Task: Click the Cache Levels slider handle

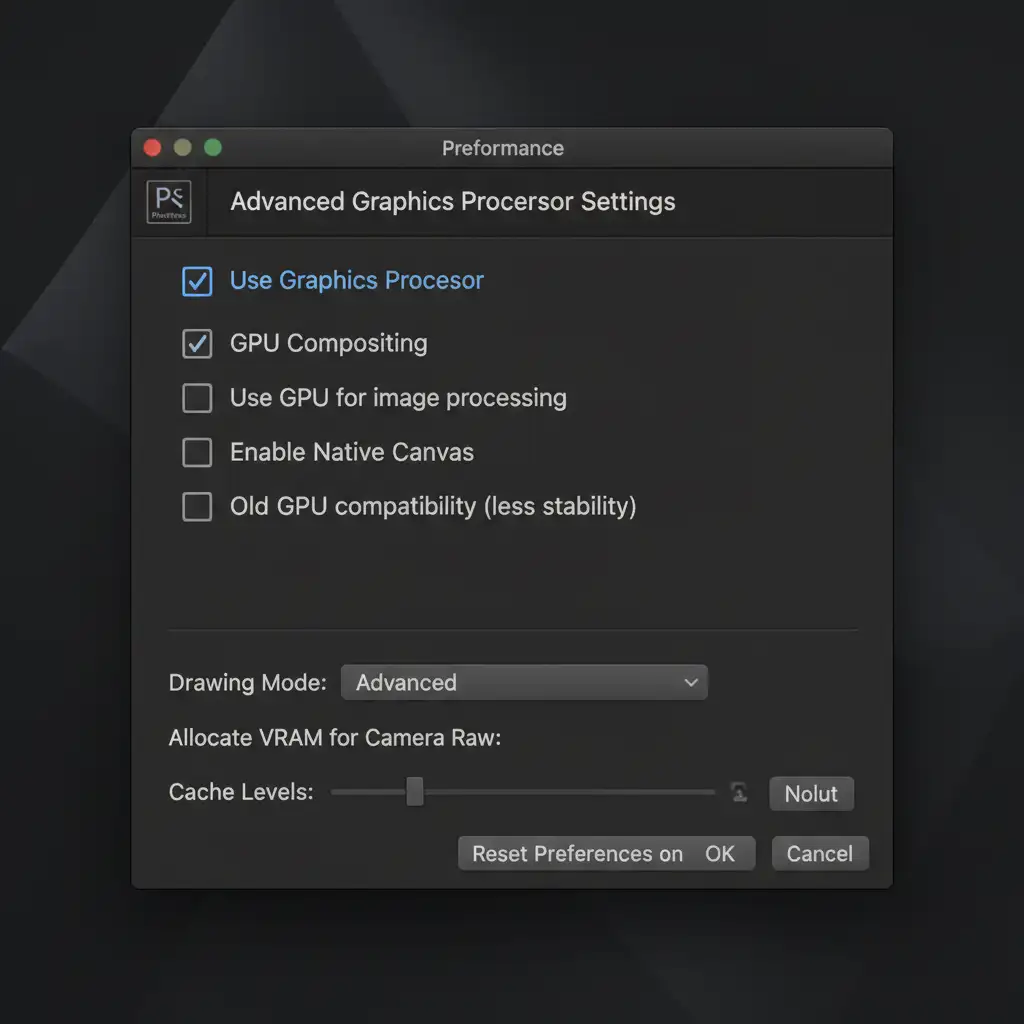Action: tap(415, 792)
